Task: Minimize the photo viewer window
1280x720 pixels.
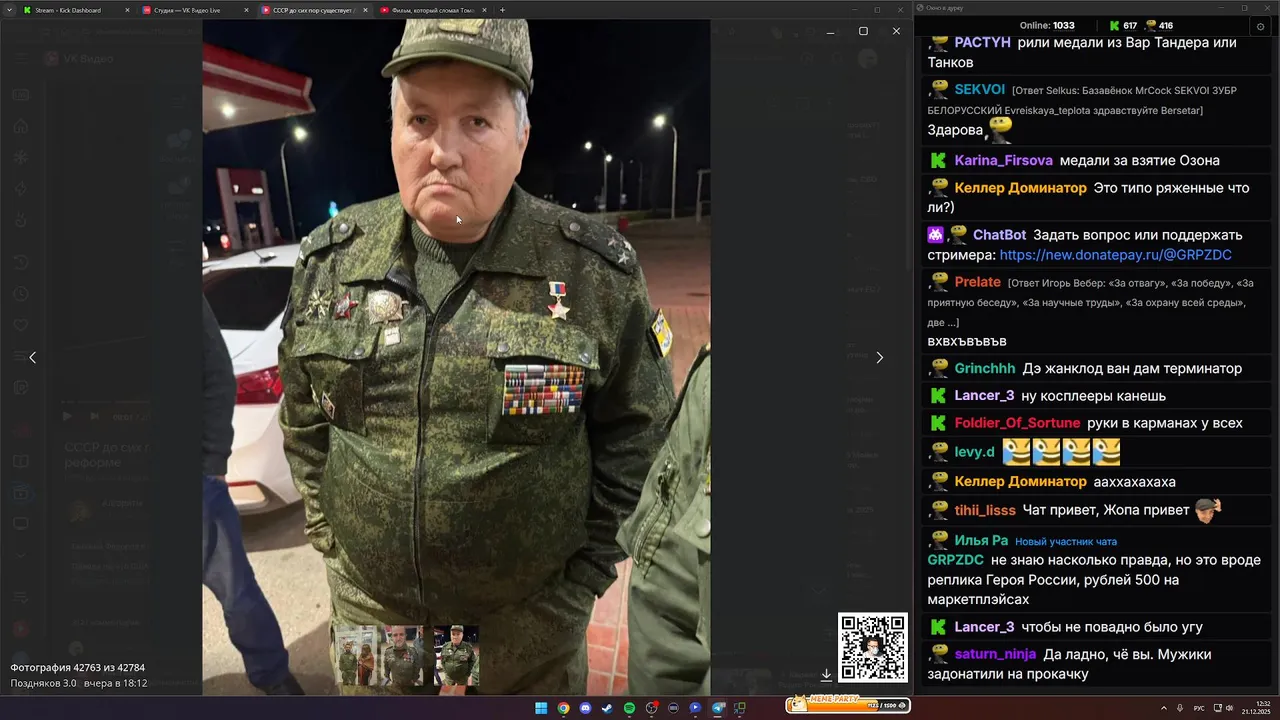Action: [830, 32]
